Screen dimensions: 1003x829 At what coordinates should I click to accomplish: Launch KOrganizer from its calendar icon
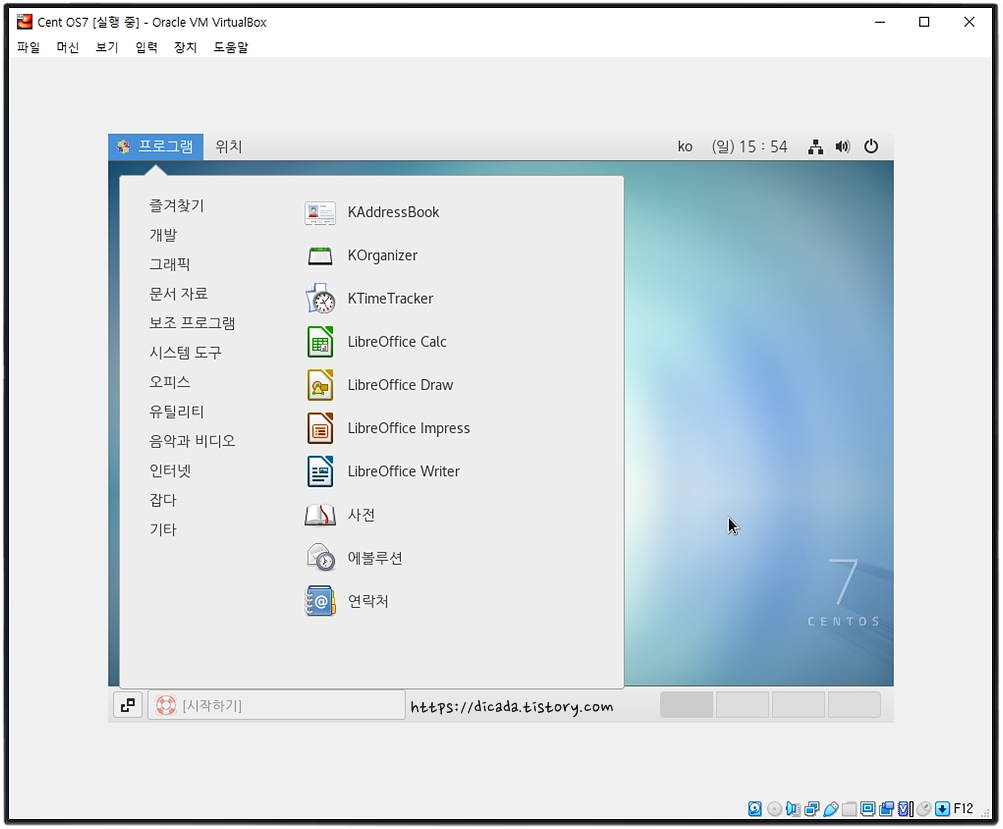[320, 256]
